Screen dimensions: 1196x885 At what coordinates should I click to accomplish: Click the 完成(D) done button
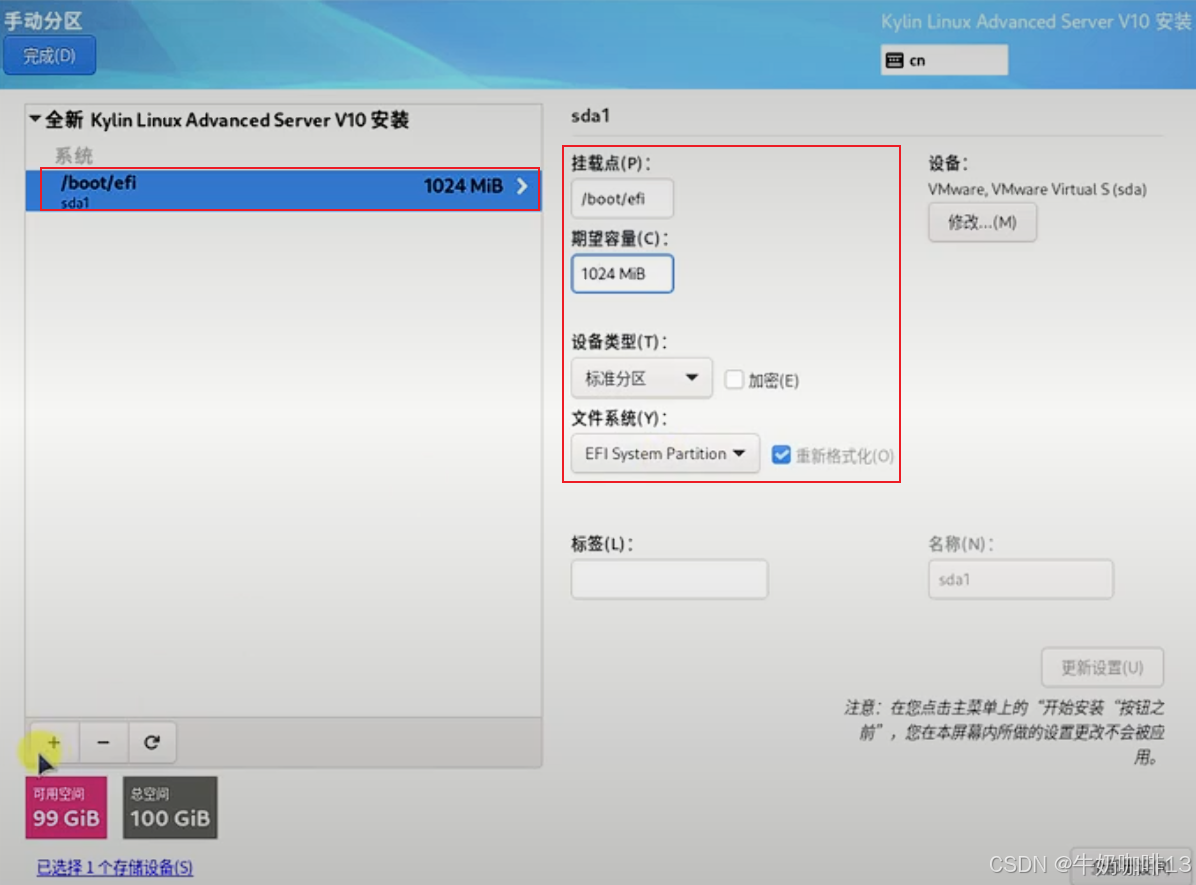tap(50, 56)
